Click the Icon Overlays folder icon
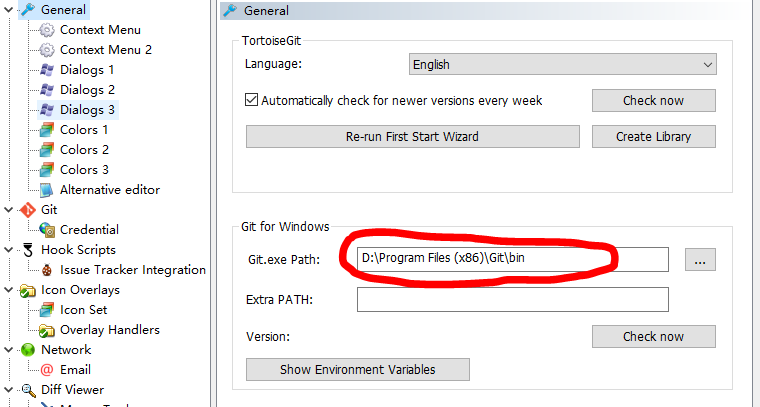This screenshot has height=407, width=760. (28, 290)
